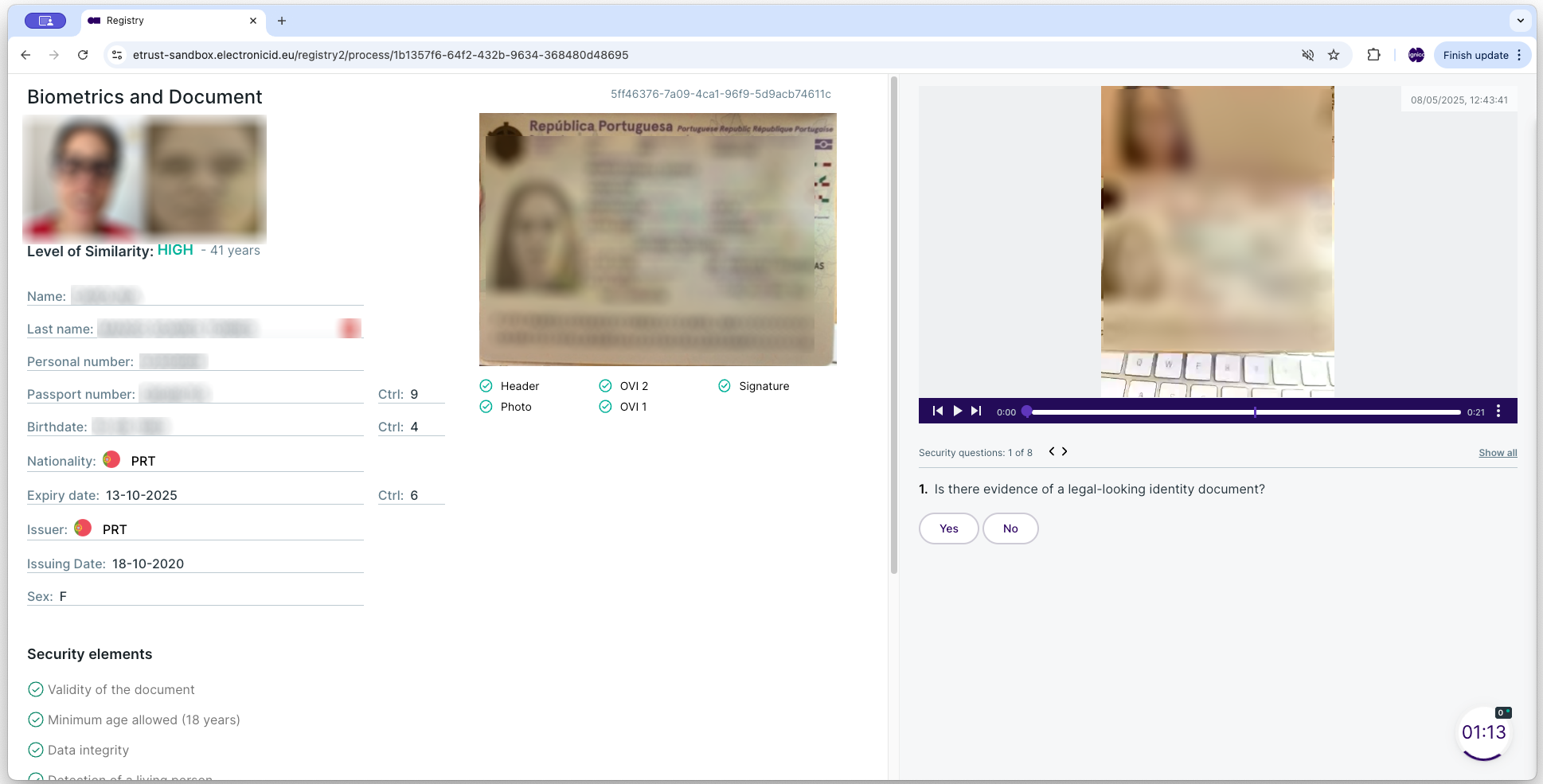Click Finish update browser button
This screenshot has height=784, width=1543.
click(x=1475, y=55)
